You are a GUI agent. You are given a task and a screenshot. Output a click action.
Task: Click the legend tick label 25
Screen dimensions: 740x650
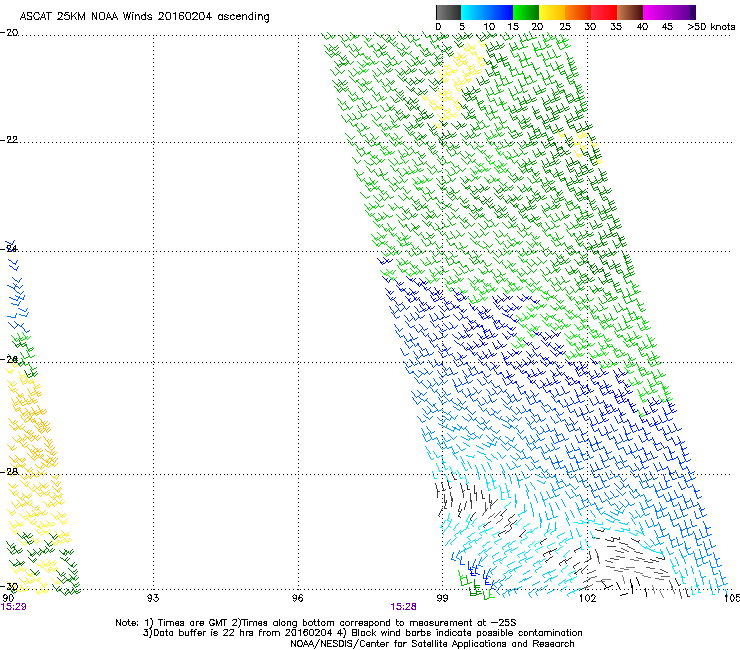[565, 27]
